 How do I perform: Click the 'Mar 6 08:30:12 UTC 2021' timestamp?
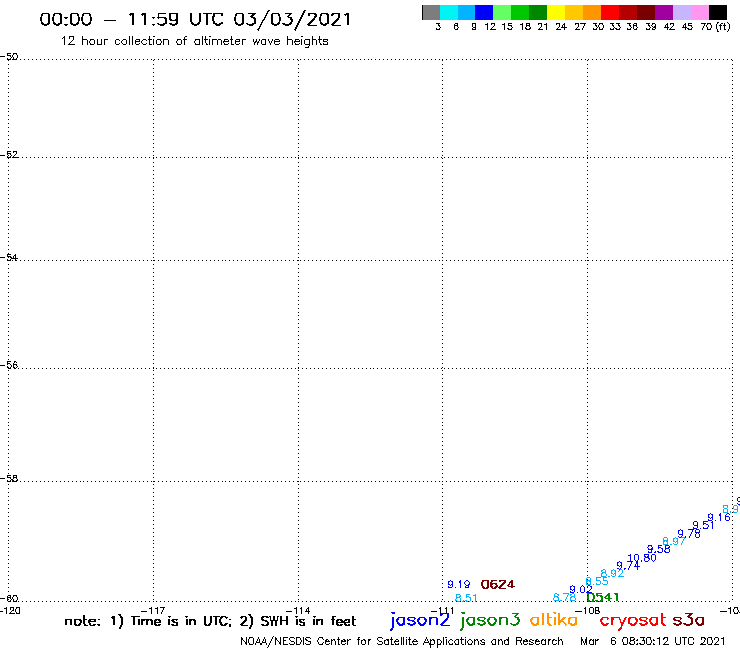click(x=653, y=641)
